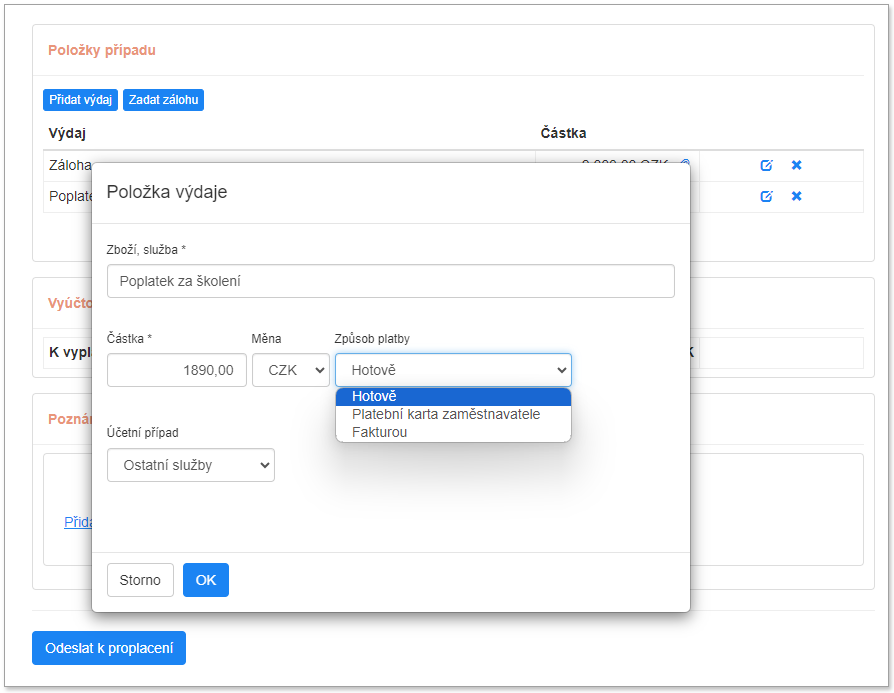
Task: Click the delete cross in the Záloha row
Action: tap(797, 165)
